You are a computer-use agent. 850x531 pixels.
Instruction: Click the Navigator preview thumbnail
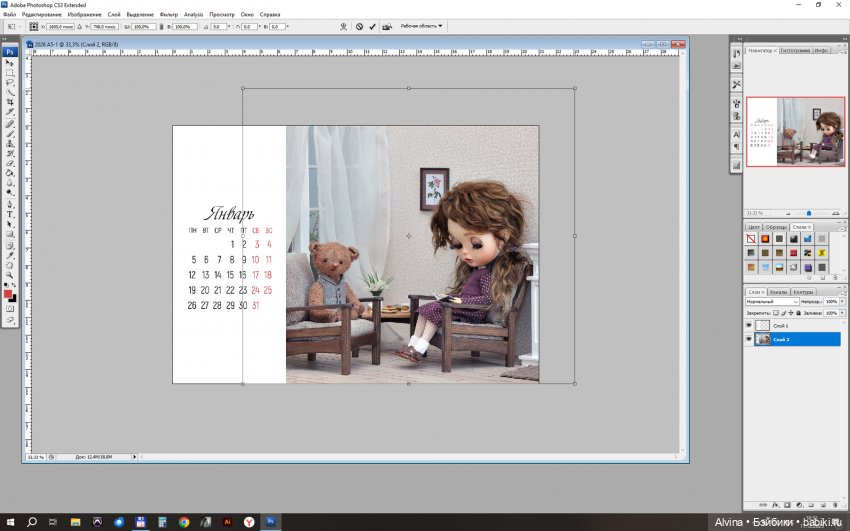795,131
